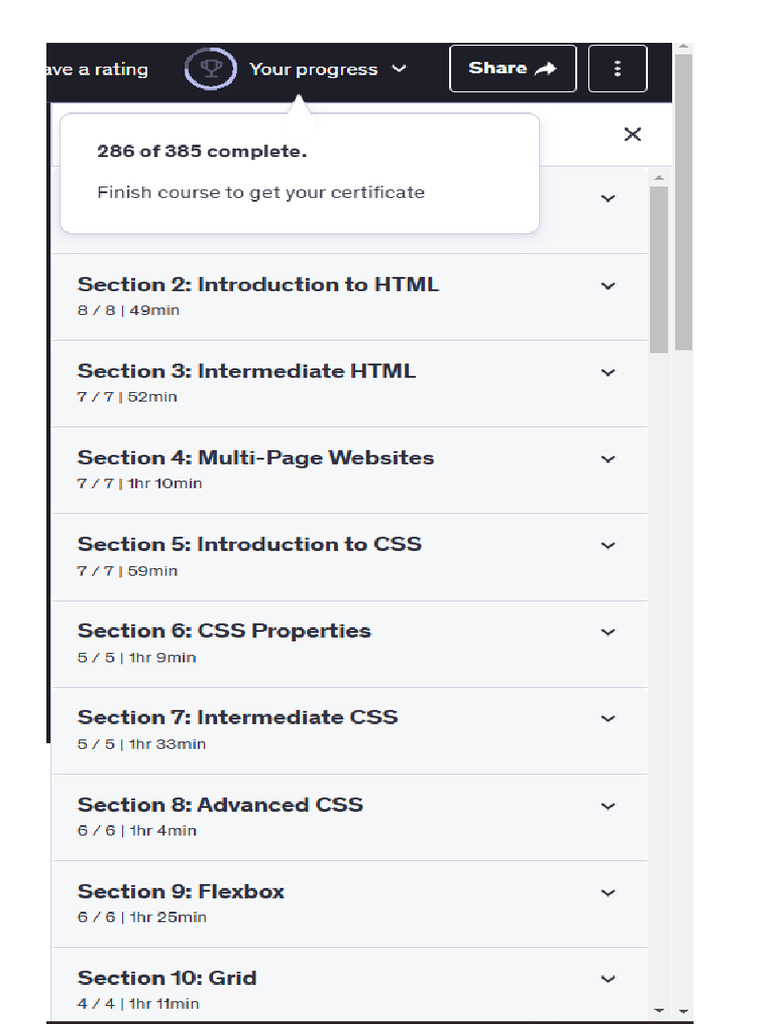Viewport: 768px width, 1024px height.
Task: Expand Section 7: Intermediate CSS chevron
Action: pyautogui.click(x=607, y=719)
